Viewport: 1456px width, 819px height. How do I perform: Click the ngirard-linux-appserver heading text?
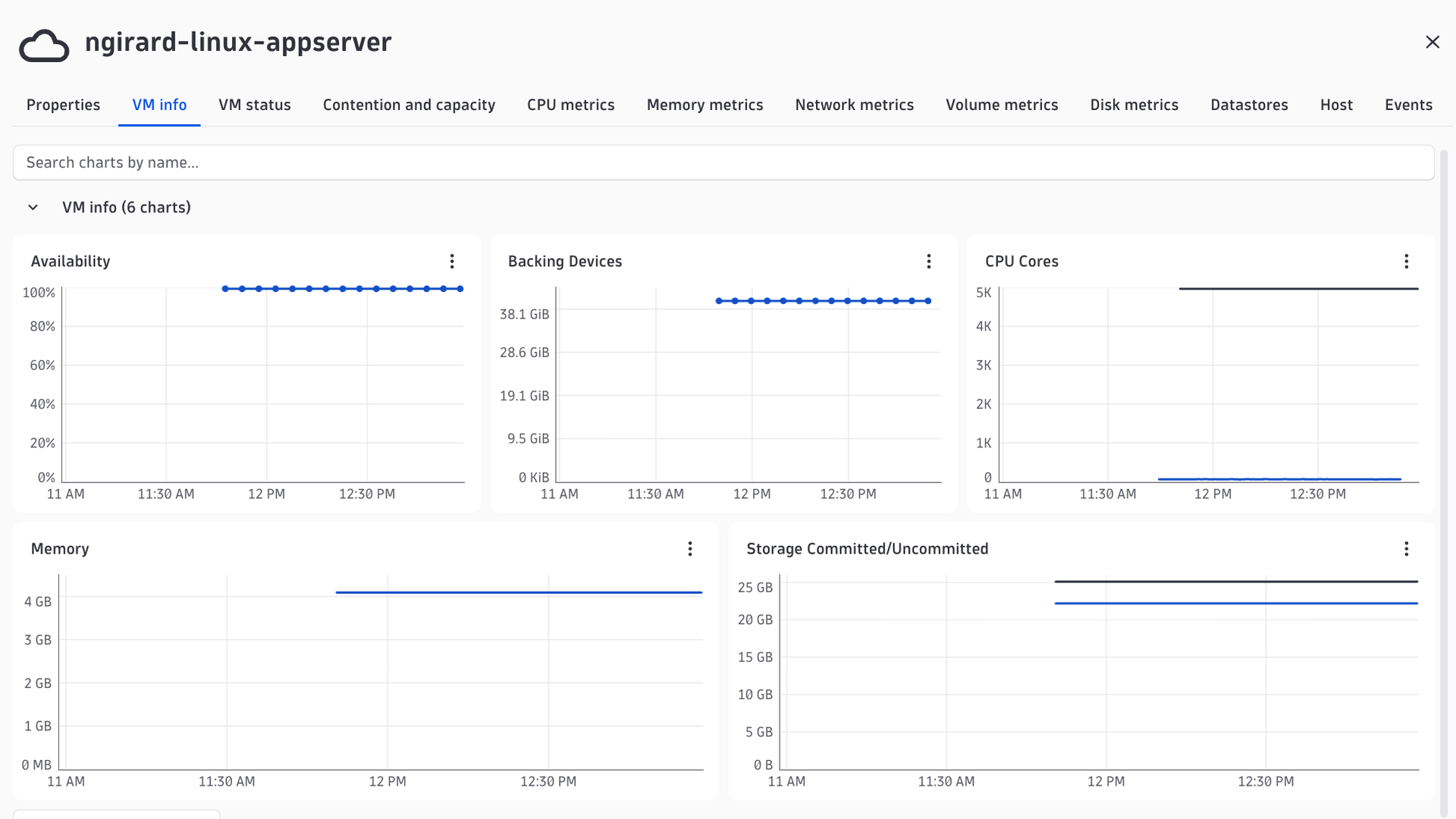click(x=238, y=42)
